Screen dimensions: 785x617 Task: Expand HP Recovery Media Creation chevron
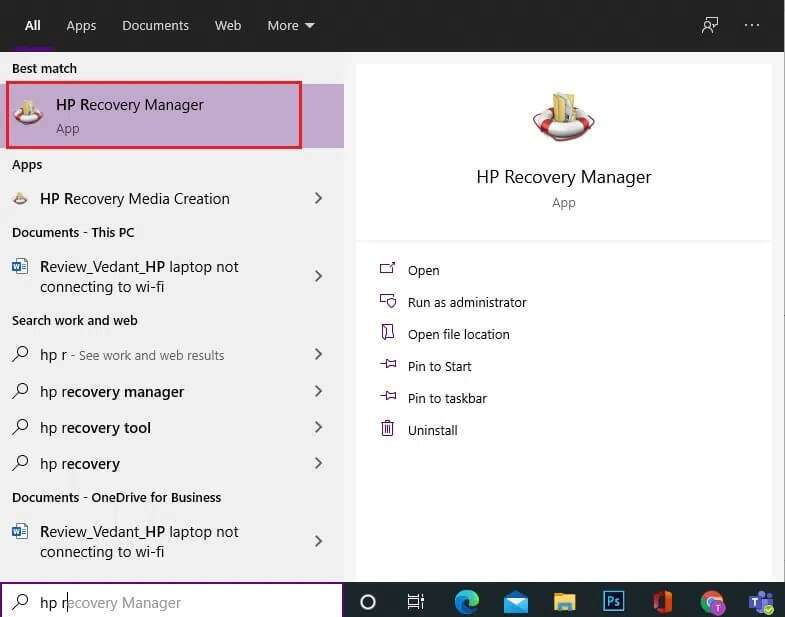coord(318,198)
